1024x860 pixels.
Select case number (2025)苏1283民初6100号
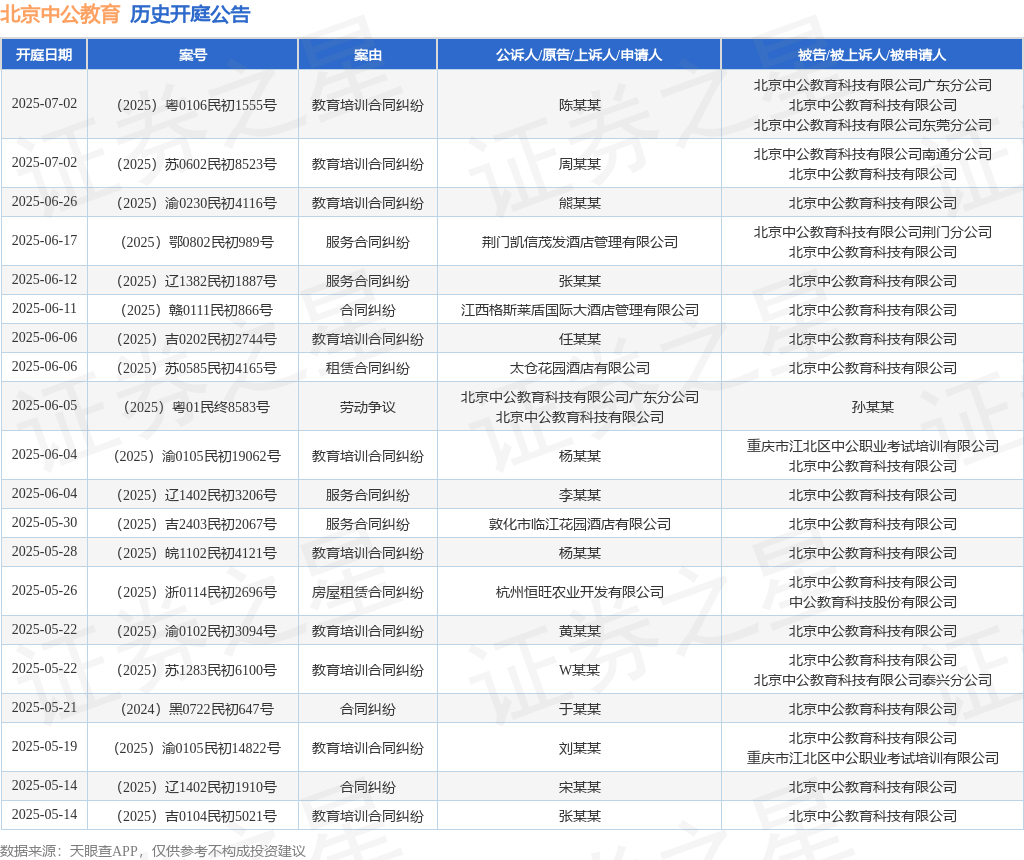click(197, 671)
